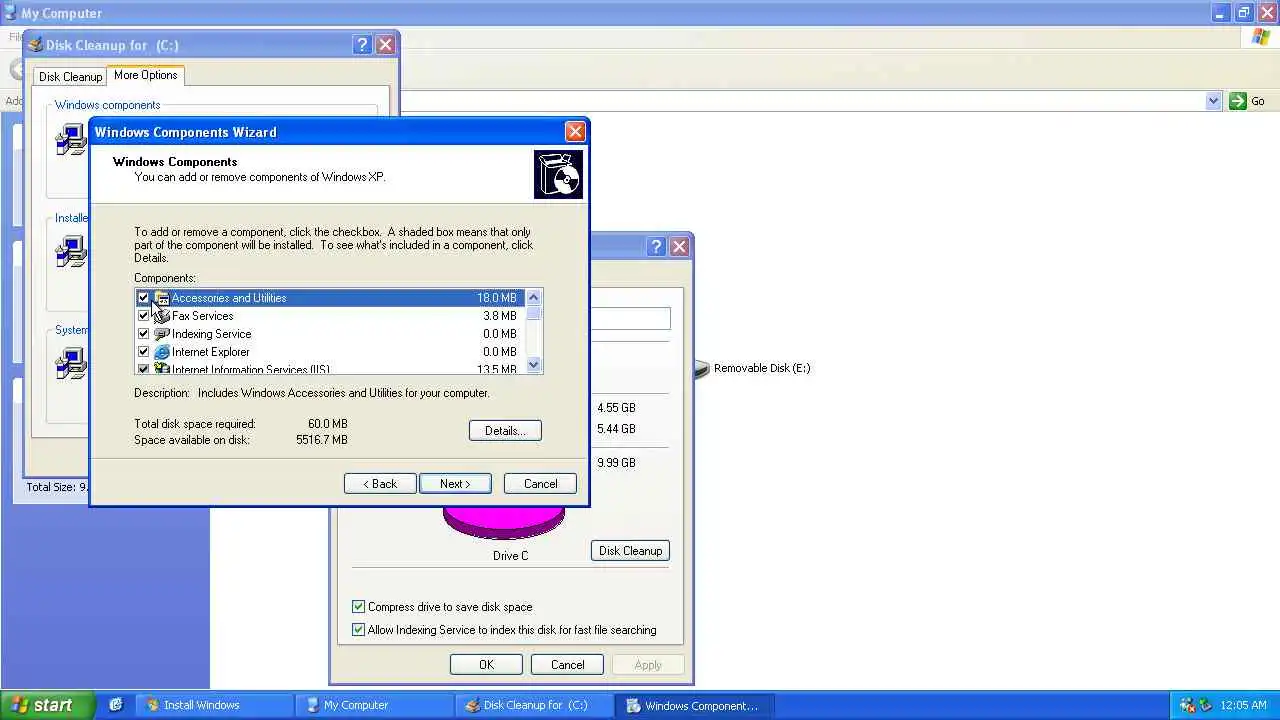Image resolution: width=1280 pixels, height=720 pixels.
Task: Cancel the Windows Components Wizard
Action: coord(540,484)
